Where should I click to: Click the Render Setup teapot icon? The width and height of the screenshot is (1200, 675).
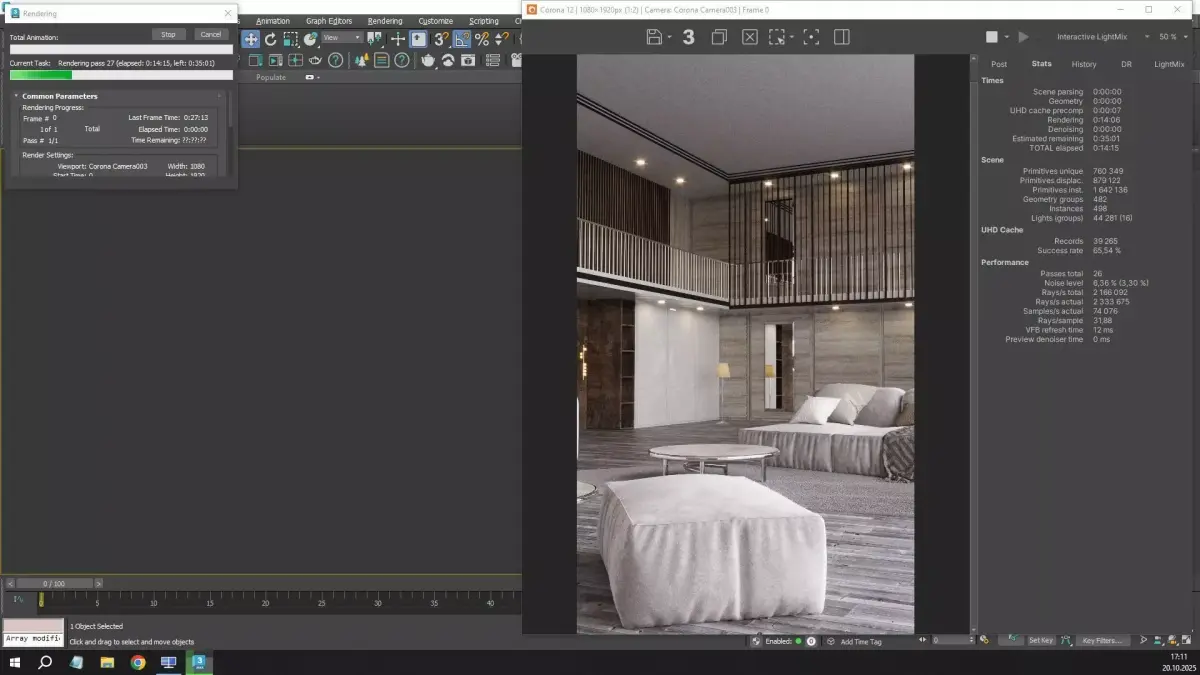coord(428,60)
